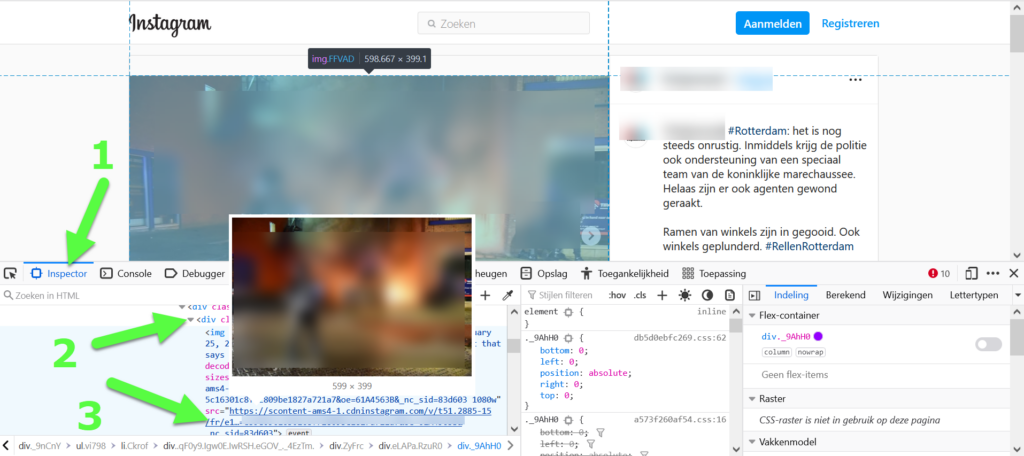Image resolution: width=1024 pixels, height=456 pixels.
Task: Collapse the Flex-container section
Action: [x=752, y=316]
